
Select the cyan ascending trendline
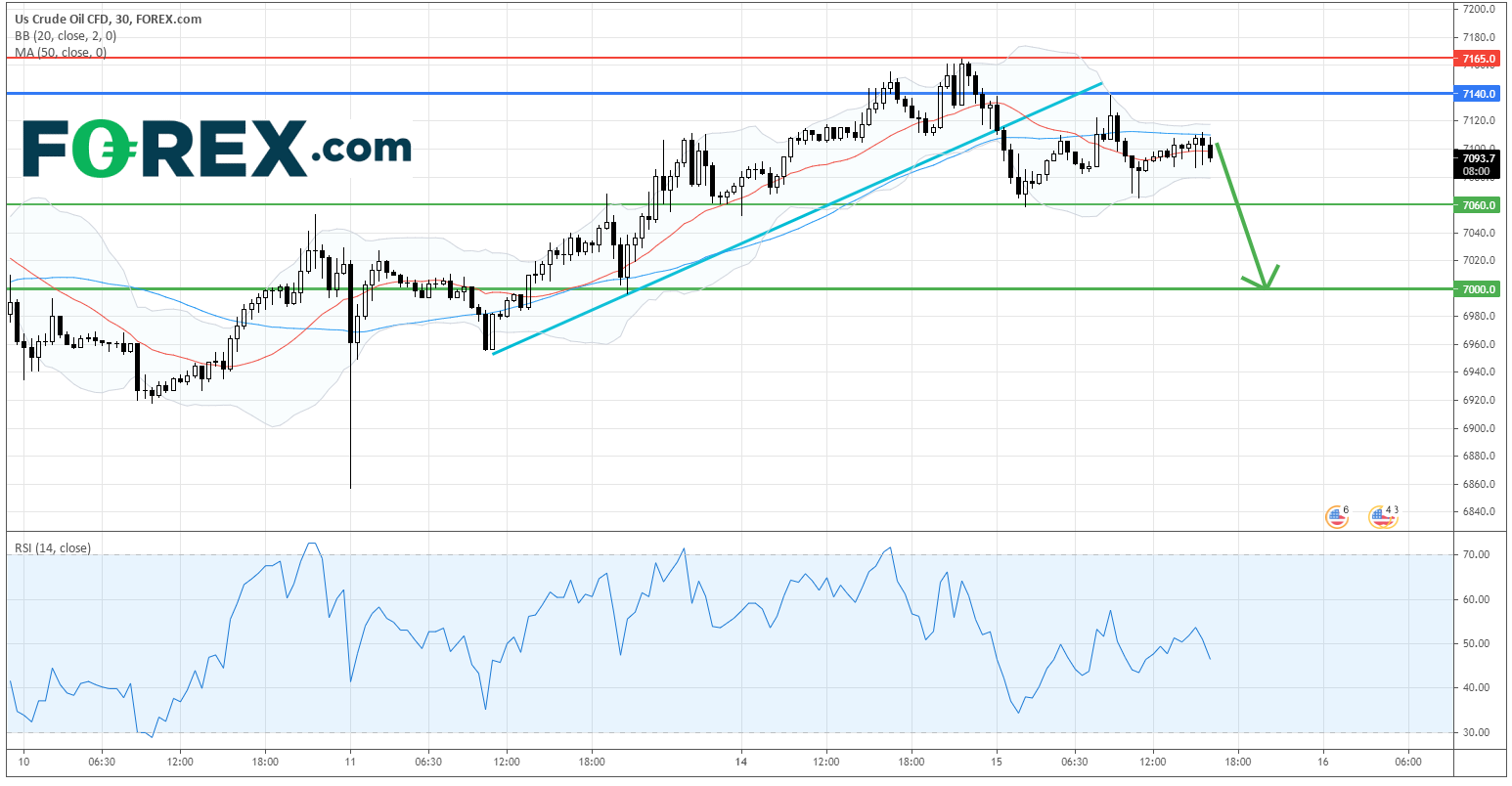point(782,228)
